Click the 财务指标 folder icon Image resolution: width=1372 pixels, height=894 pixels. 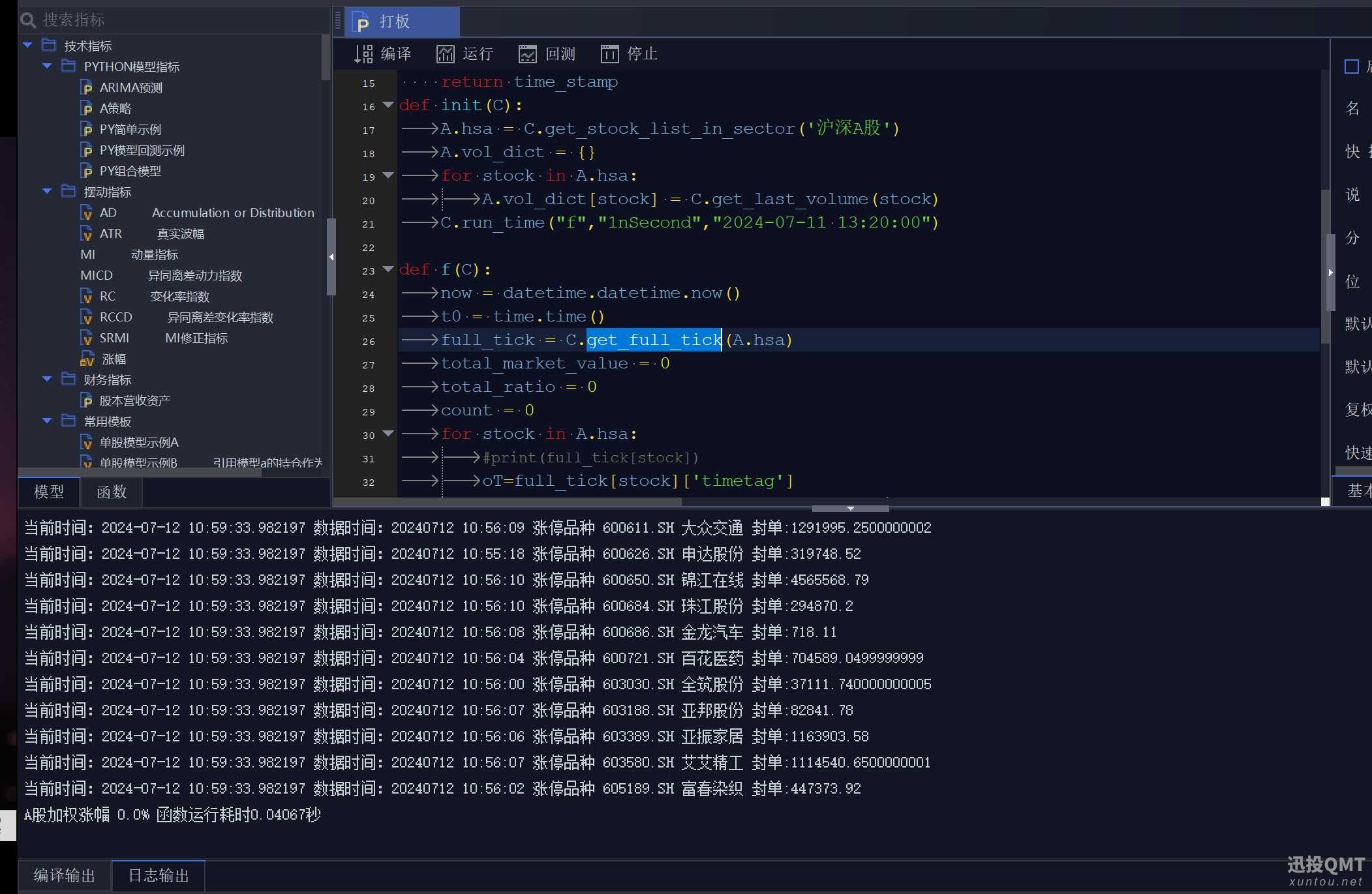point(69,379)
